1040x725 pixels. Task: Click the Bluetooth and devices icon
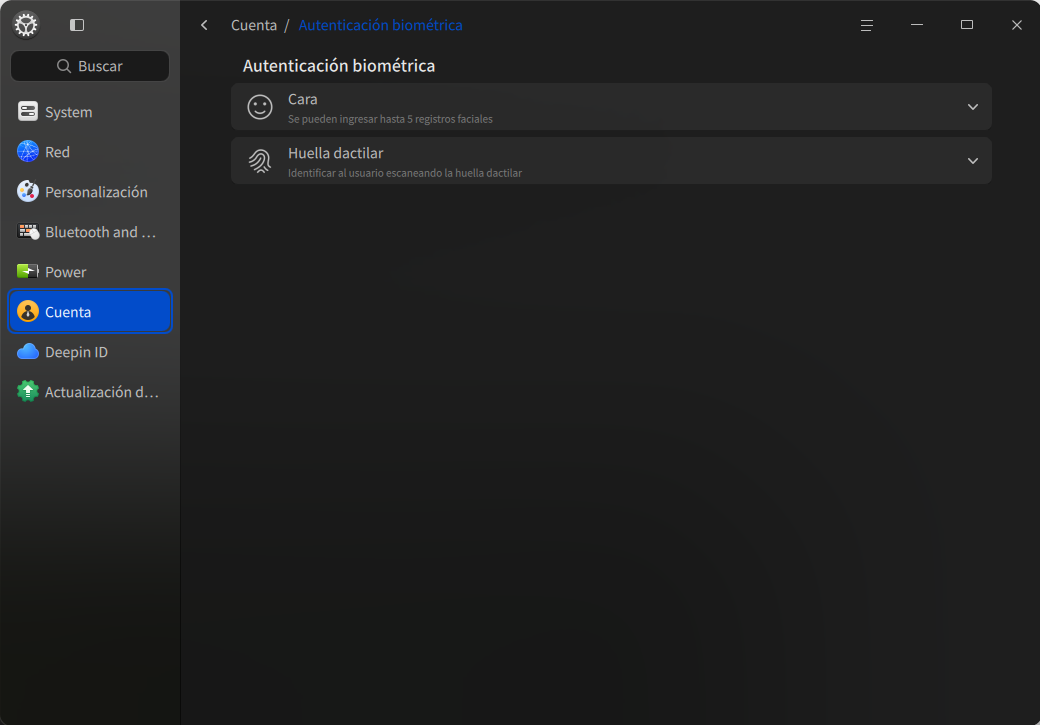click(x=28, y=231)
